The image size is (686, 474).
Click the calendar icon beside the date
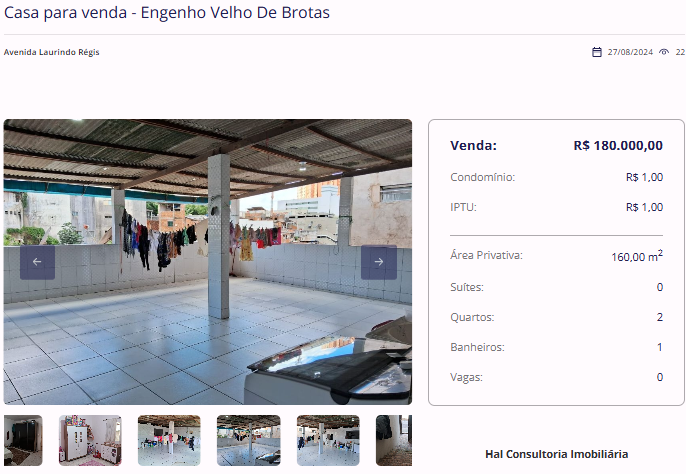point(597,52)
